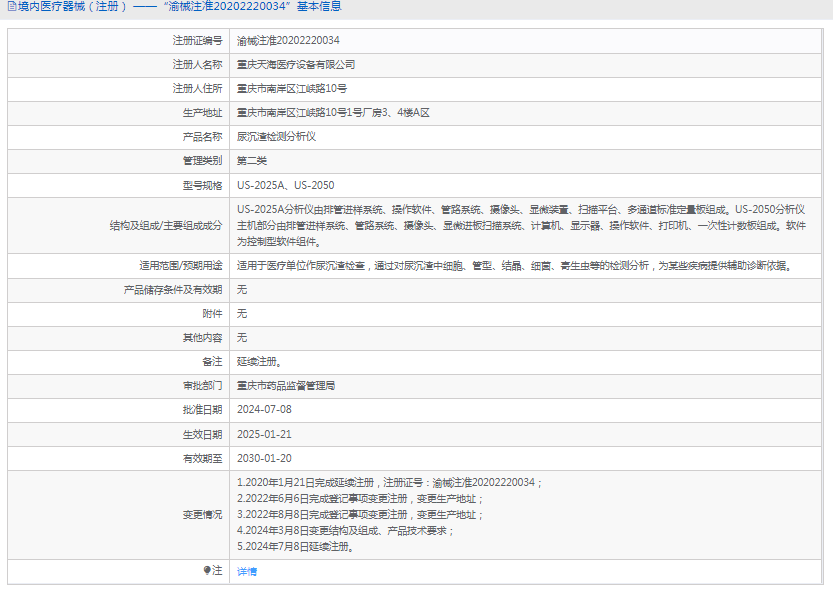Screen dimensions: 833x589
Task: Select approval date 2024-07-08
Action: tap(264, 409)
